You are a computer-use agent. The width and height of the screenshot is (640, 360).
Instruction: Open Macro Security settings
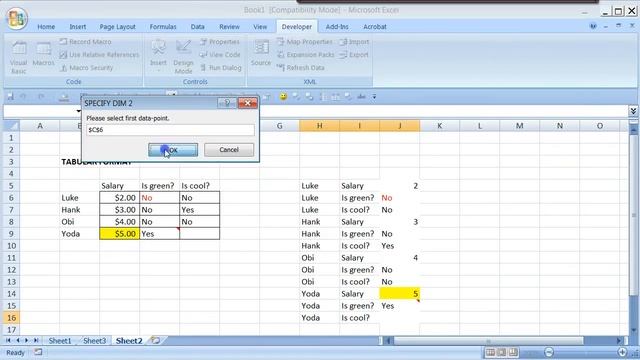(x=86, y=68)
